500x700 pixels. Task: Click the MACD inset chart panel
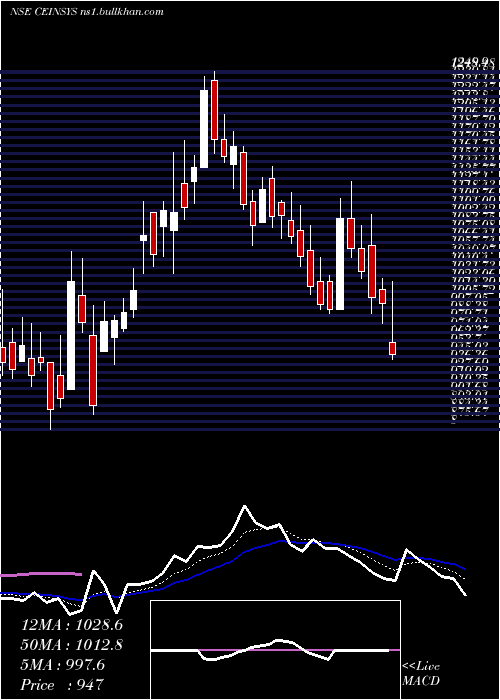pyautogui.click(x=275, y=650)
